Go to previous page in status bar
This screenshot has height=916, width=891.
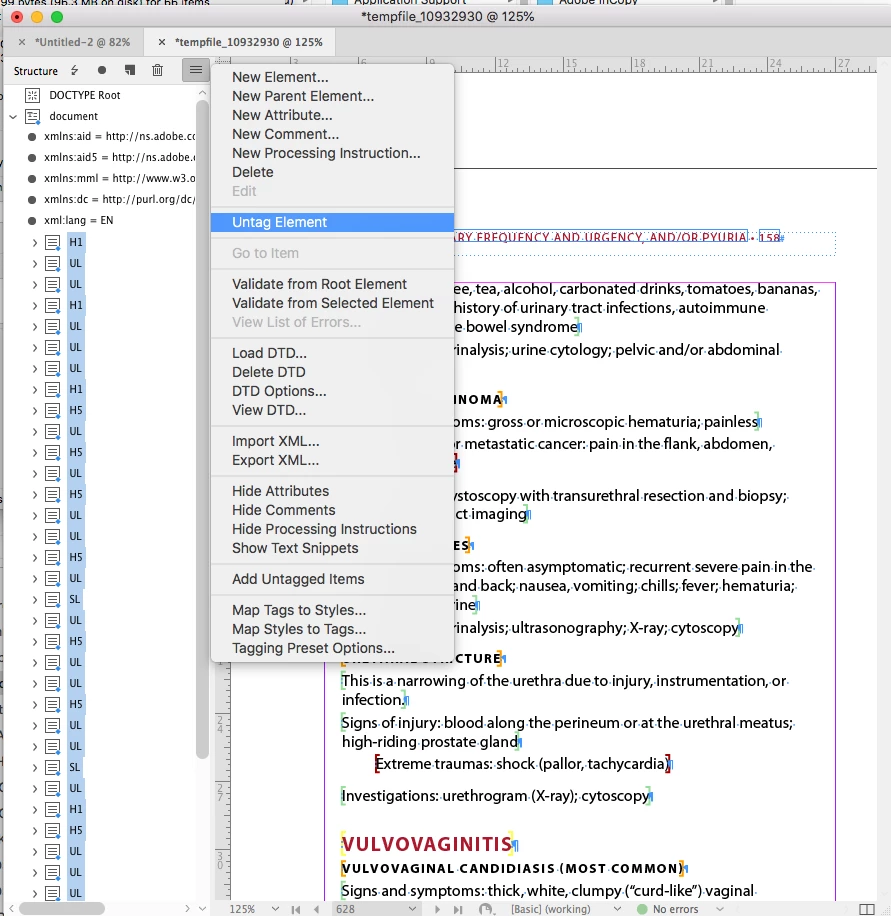317,909
